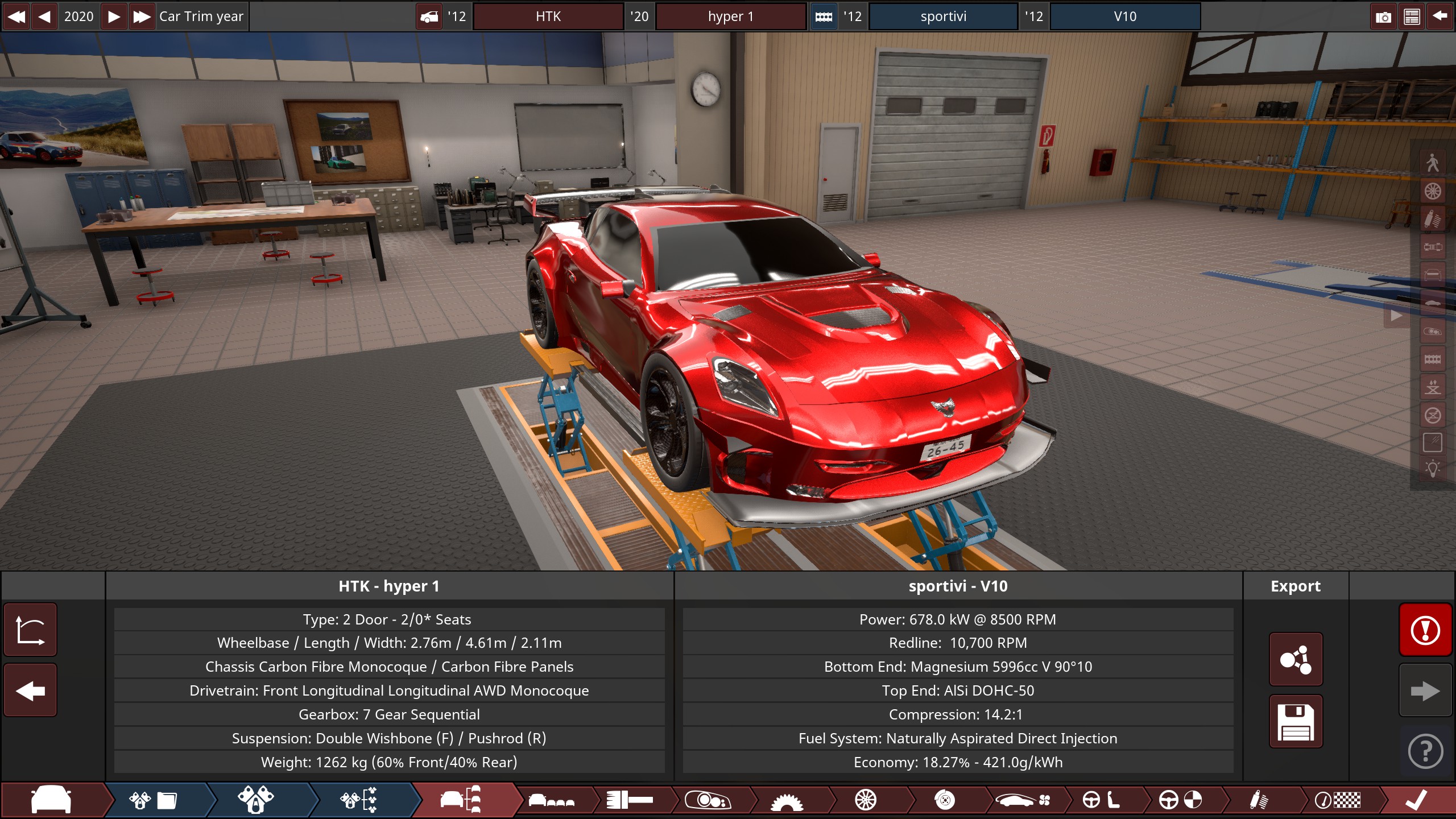Screen dimensions: 1456x819
Task: Toggle car lift raise/lower
Action: [1432, 387]
